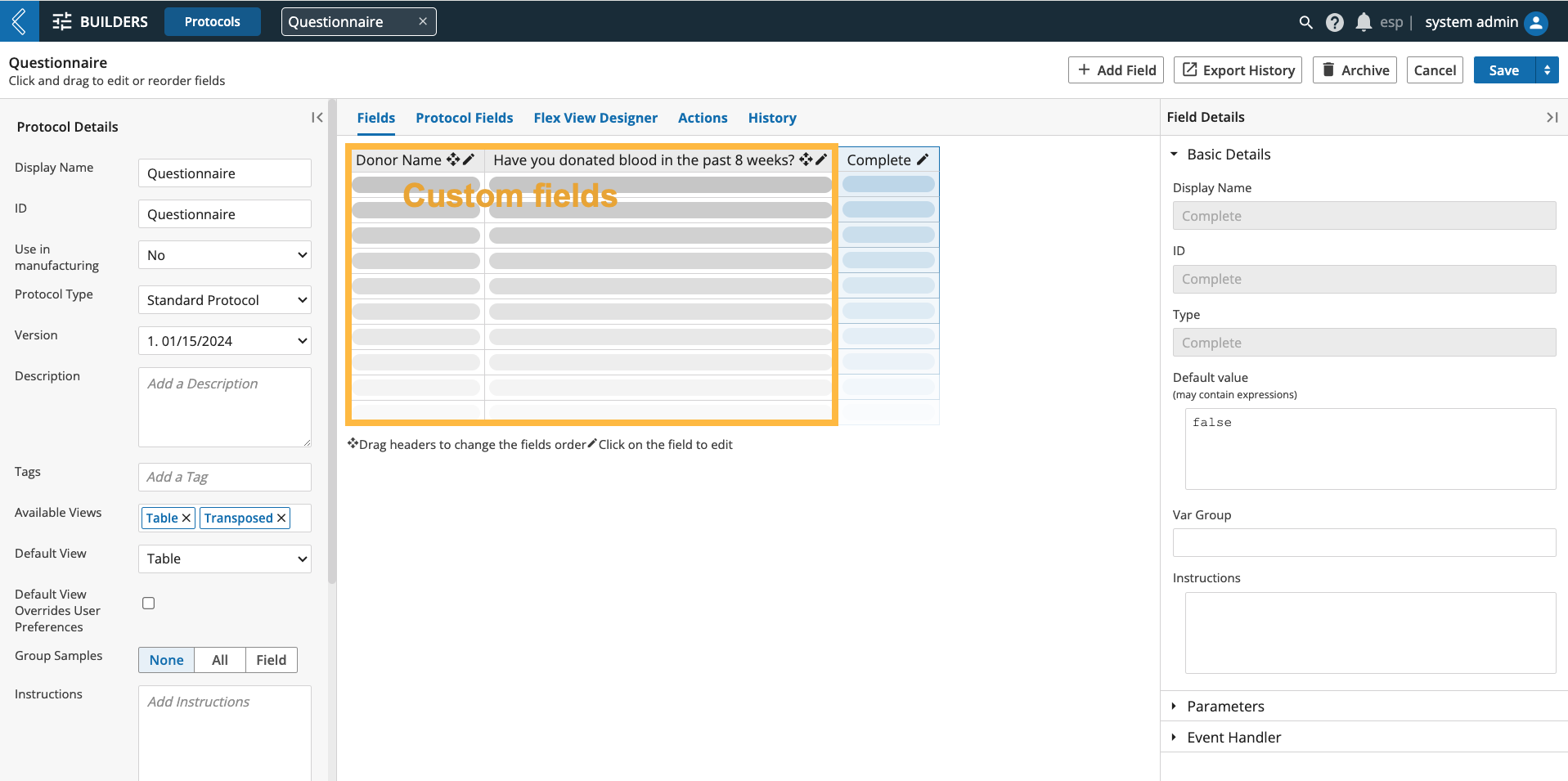Viewport: 1568px width, 781px height.
Task: Open the Flex View Designer tab
Action: point(595,118)
